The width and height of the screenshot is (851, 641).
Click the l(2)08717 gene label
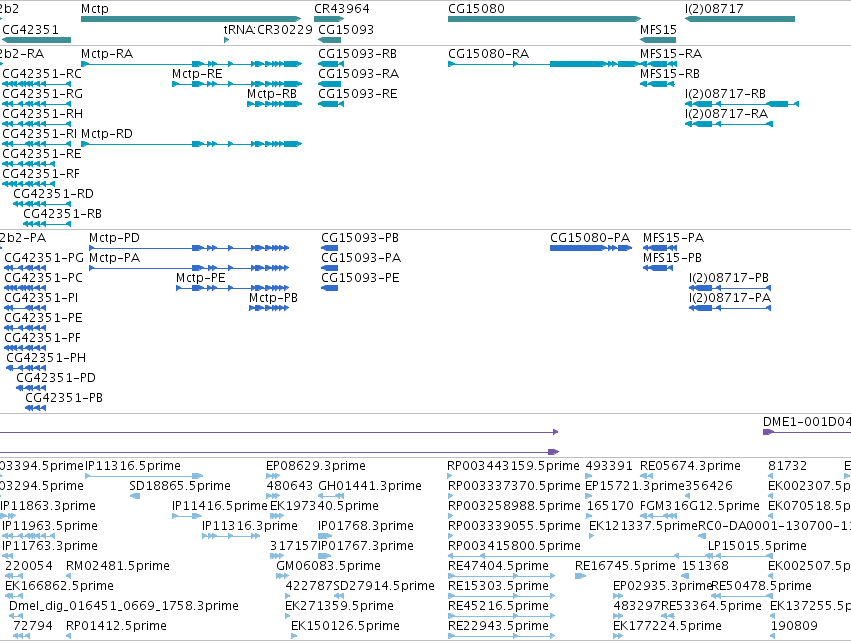point(714,9)
